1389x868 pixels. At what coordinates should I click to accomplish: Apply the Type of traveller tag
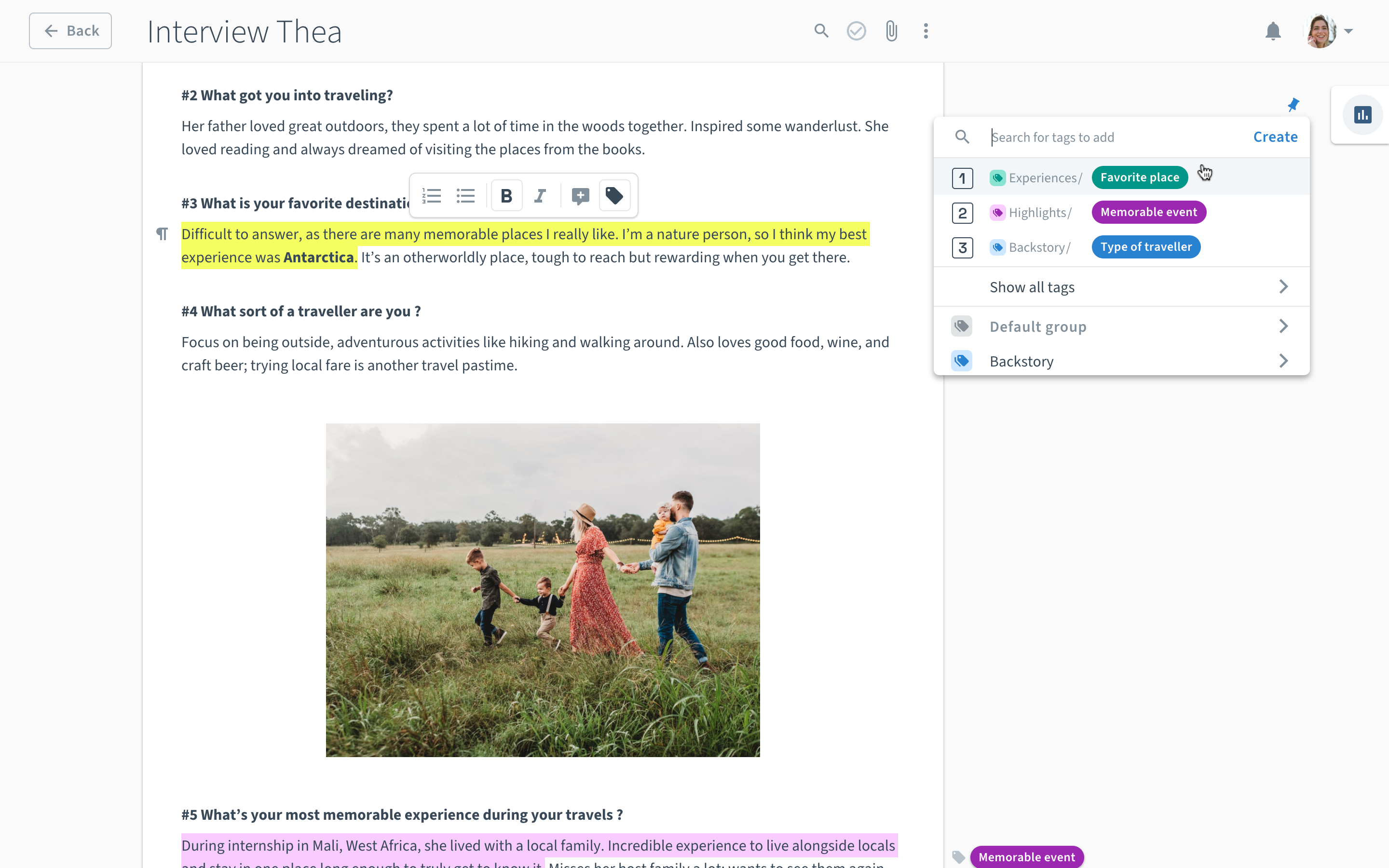tap(1145, 247)
